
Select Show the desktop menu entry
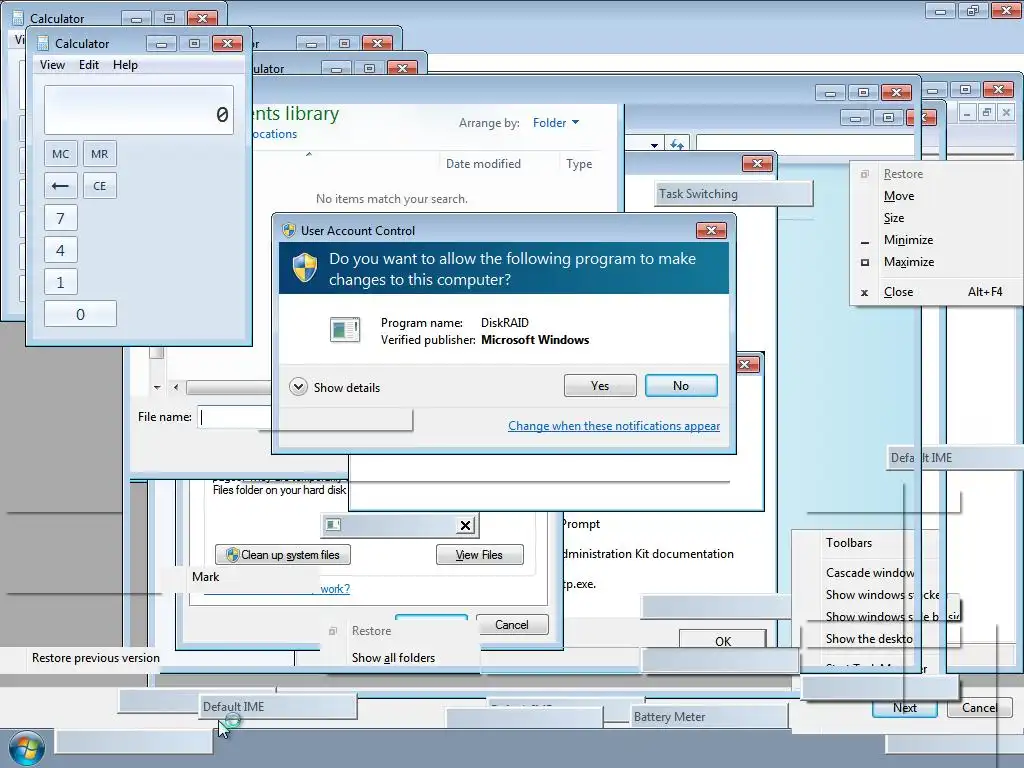pyautogui.click(x=869, y=639)
